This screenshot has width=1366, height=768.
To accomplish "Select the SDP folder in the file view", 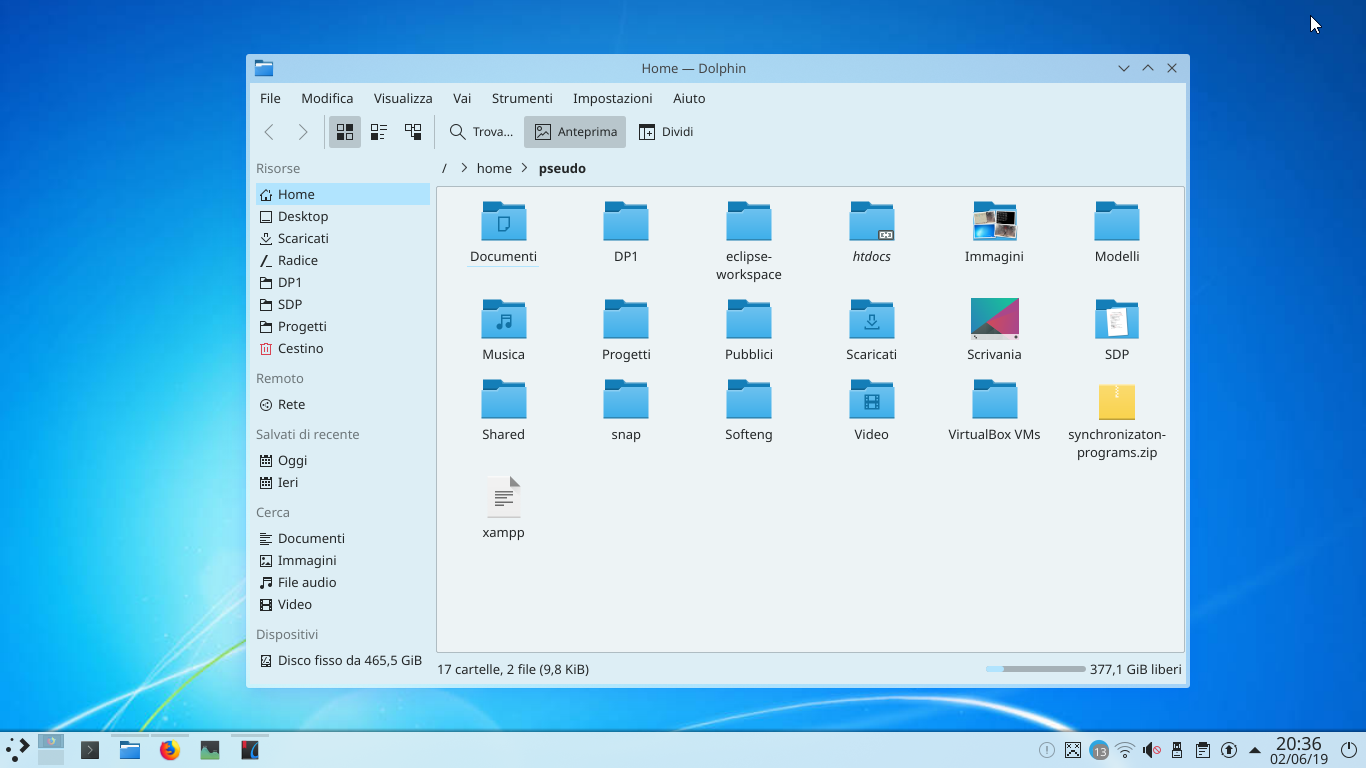I will [1117, 319].
